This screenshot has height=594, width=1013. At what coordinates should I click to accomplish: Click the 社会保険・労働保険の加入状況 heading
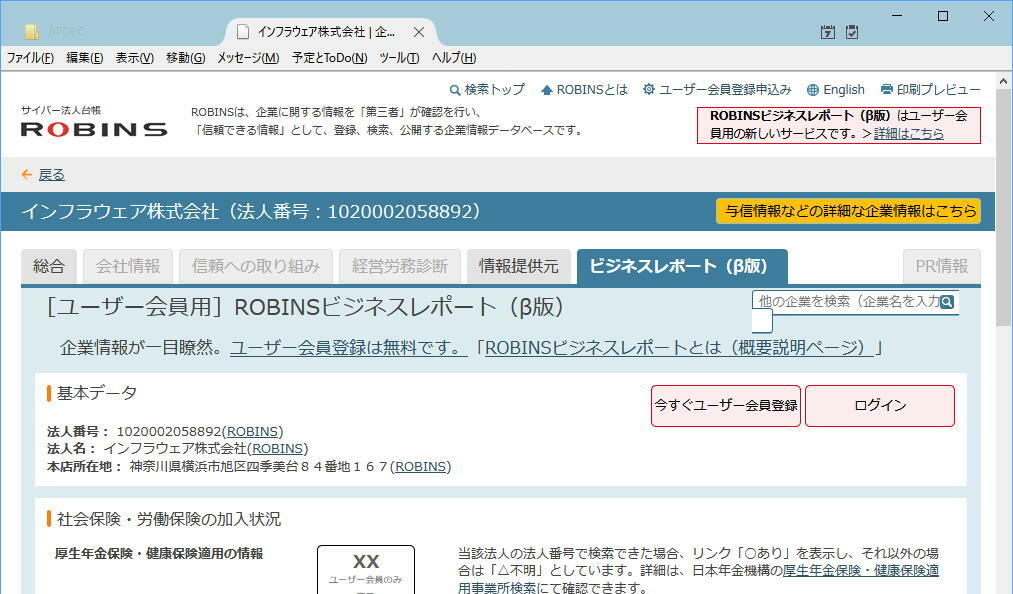169,519
